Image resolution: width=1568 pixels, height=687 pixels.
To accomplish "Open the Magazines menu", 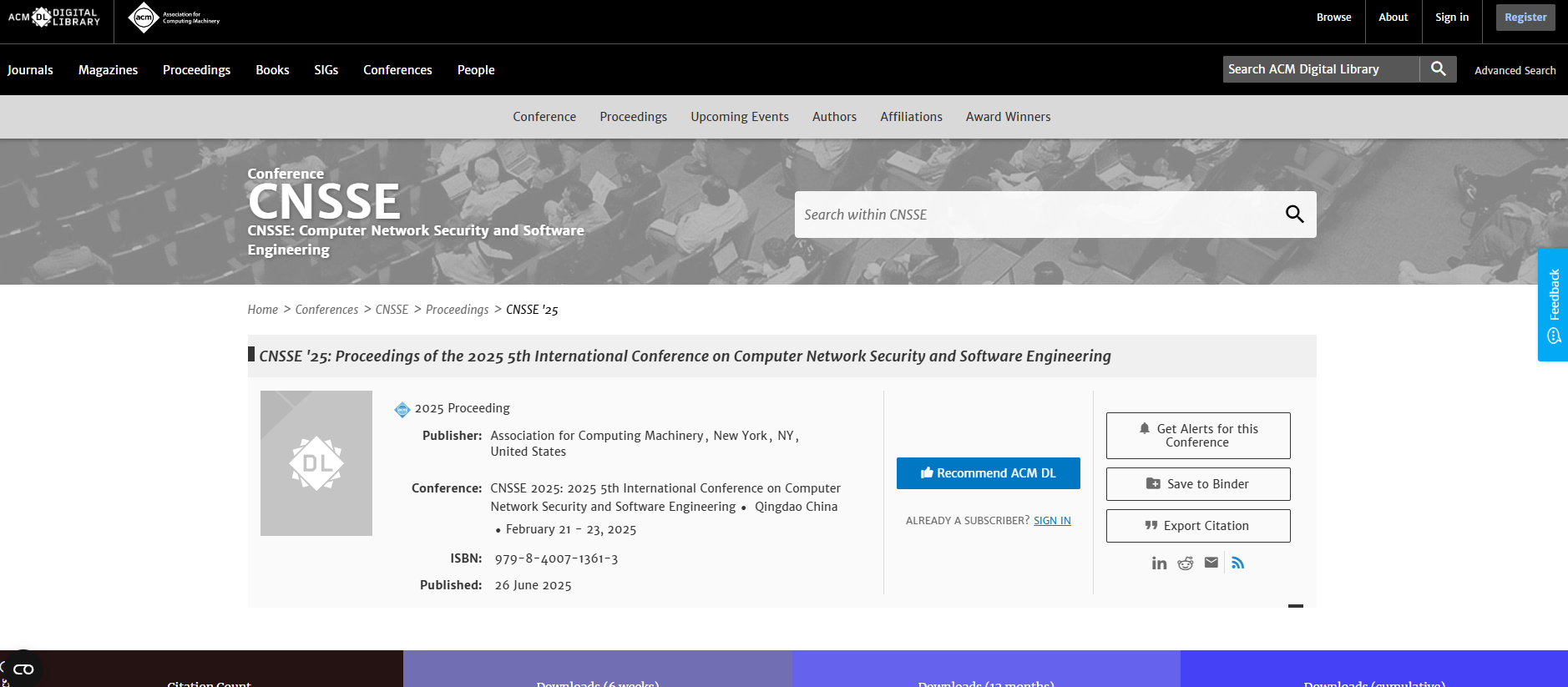I will click(109, 70).
